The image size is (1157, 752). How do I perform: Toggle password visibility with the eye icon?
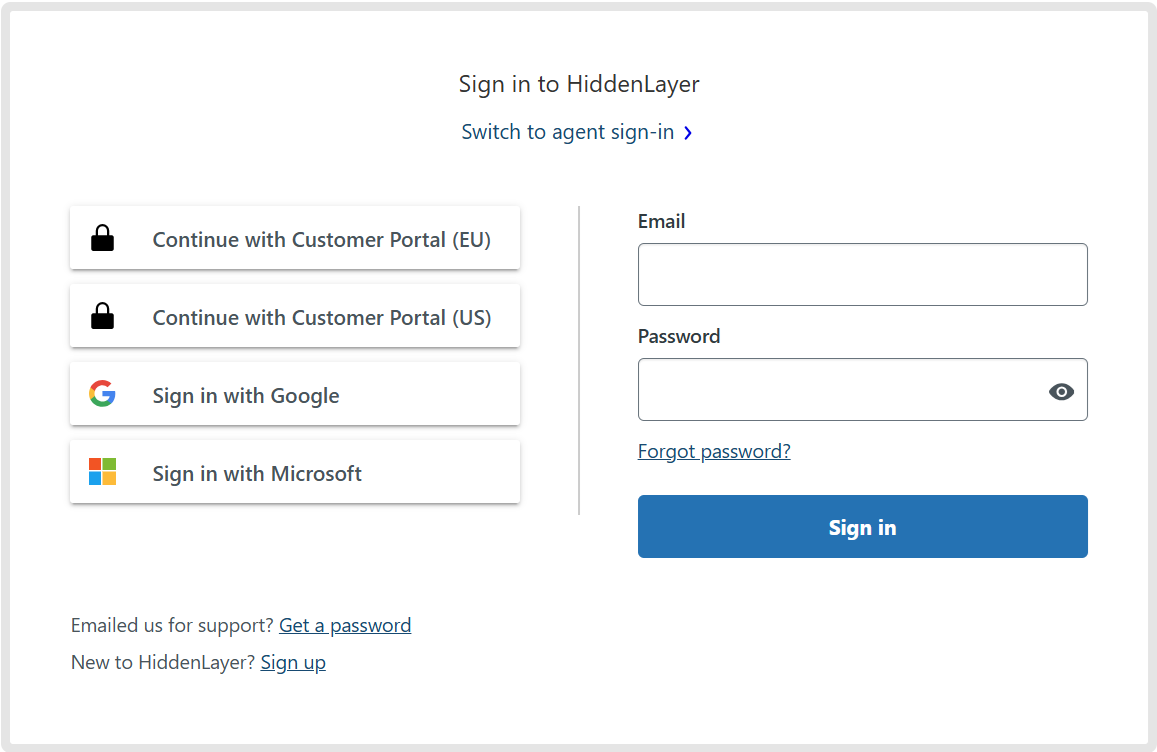pos(1061,391)
